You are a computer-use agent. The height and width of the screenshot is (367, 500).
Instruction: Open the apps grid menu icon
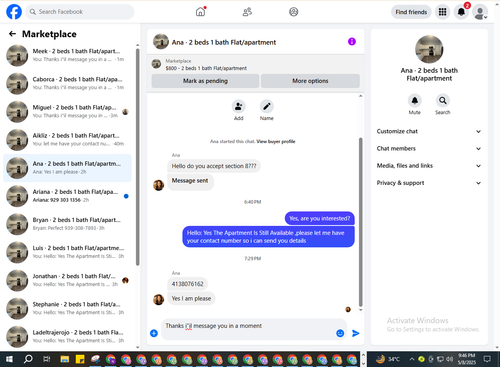click(x=442, y=12)
